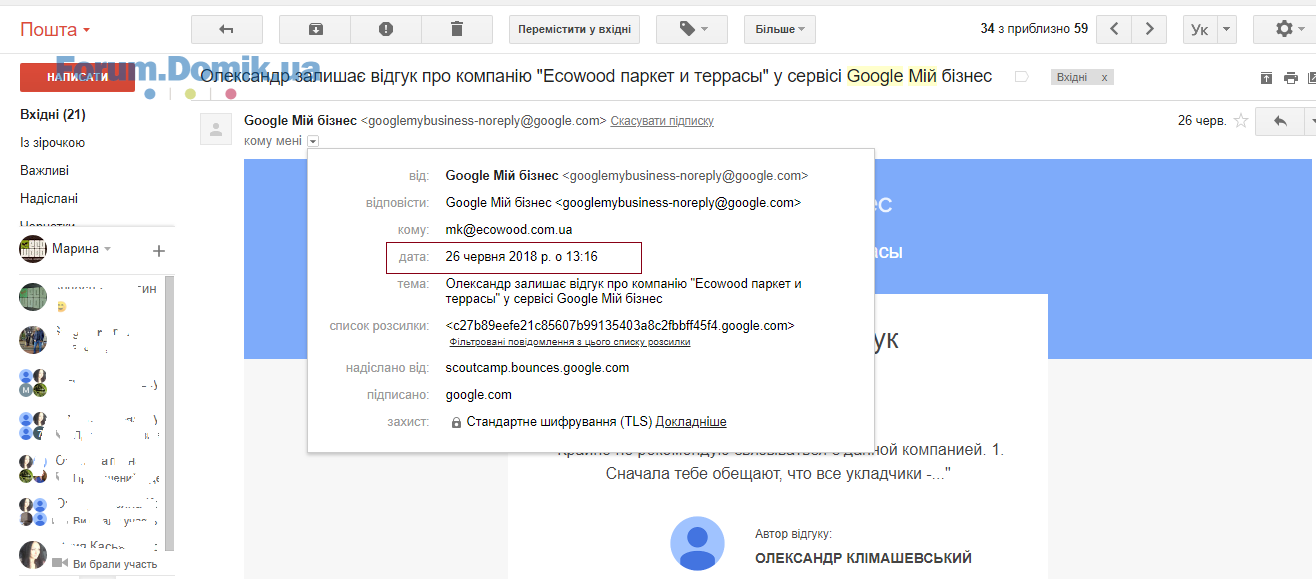Collapse the "кому мені" details arrow

pyautogui.click(x=313, y=141)
